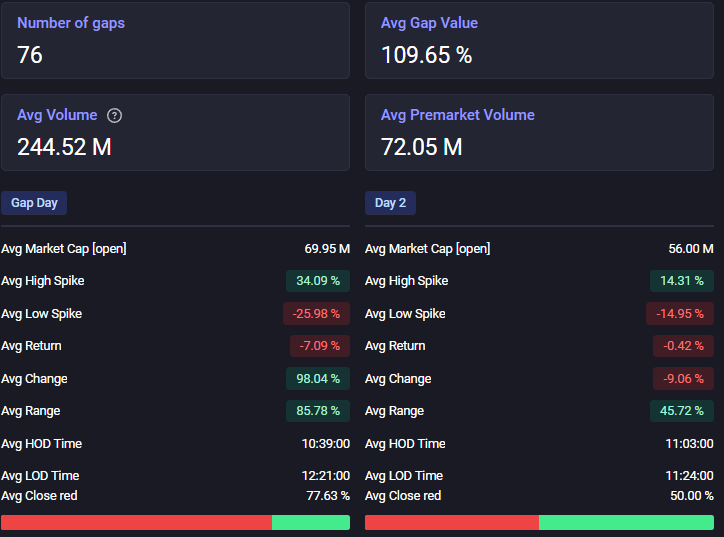This screenshot has width=724, height=537.
Task: Click the 85.78 % avg range badge
Action: 318,411
